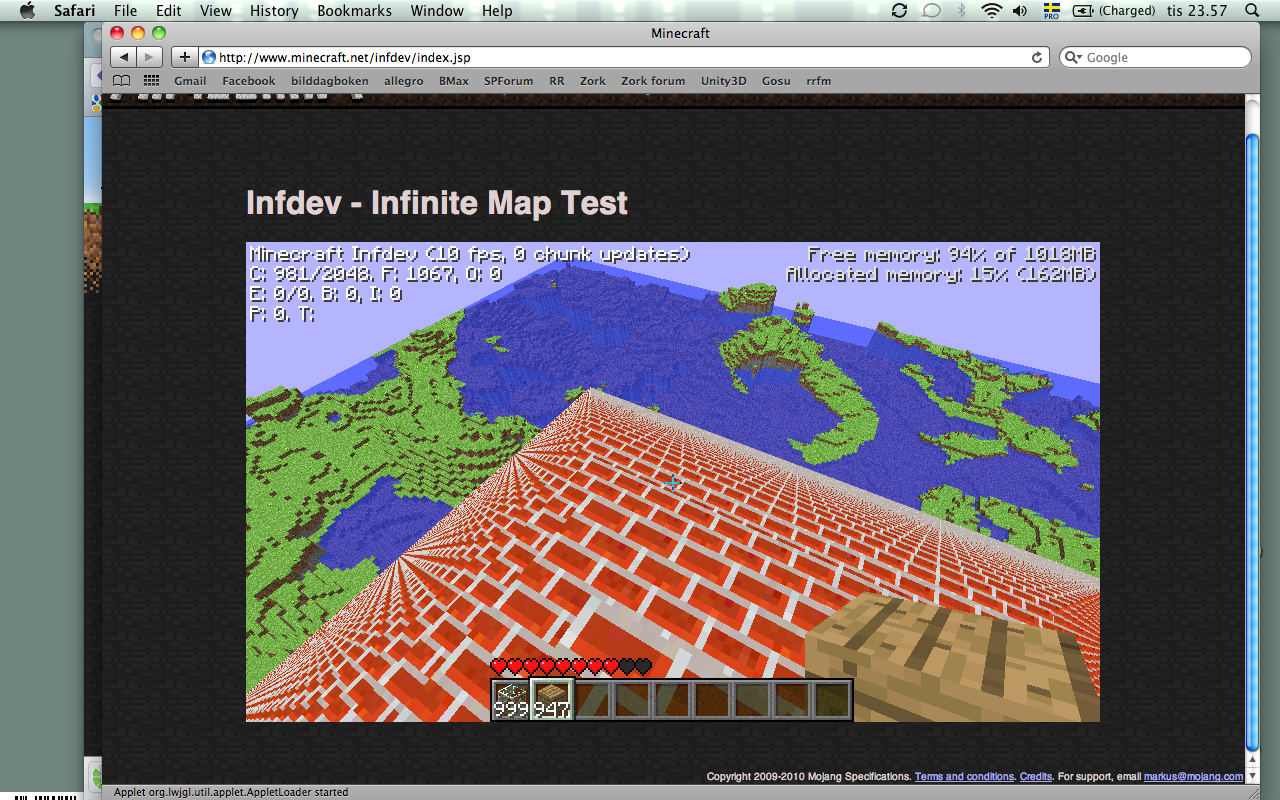Open the Facebook bookmark

point(248,81)
